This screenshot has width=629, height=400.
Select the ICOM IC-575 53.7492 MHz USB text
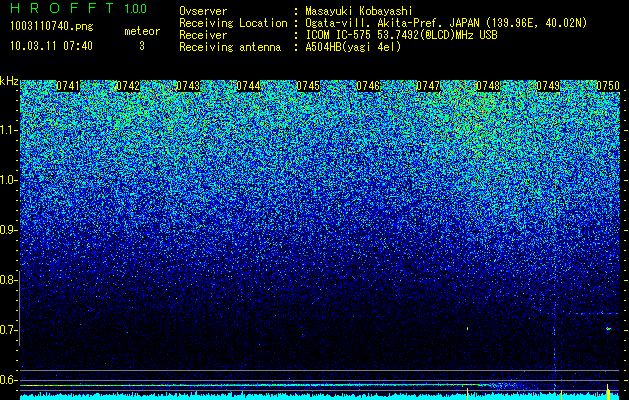(x=402, y=35)
